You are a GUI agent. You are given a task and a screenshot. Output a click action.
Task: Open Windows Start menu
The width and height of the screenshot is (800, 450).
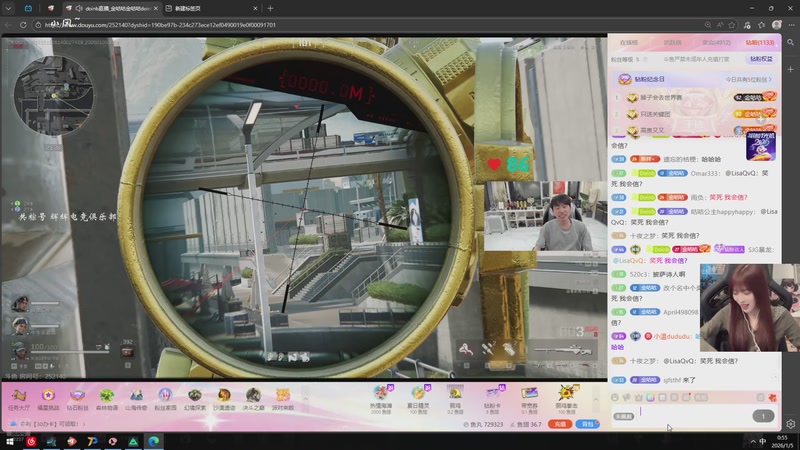coord(10,441)
